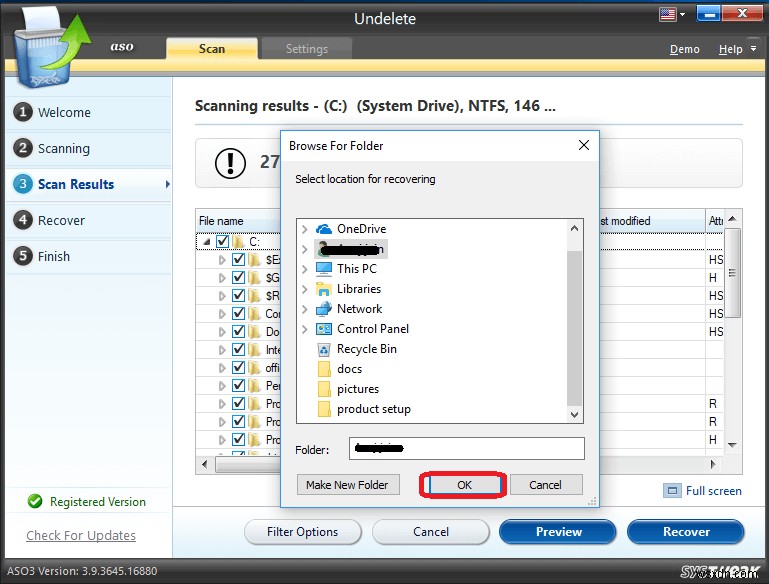Click Cancel in Browse For Folder dialog
The height and width of the screenshot is (584, 769).
[546, 485]
